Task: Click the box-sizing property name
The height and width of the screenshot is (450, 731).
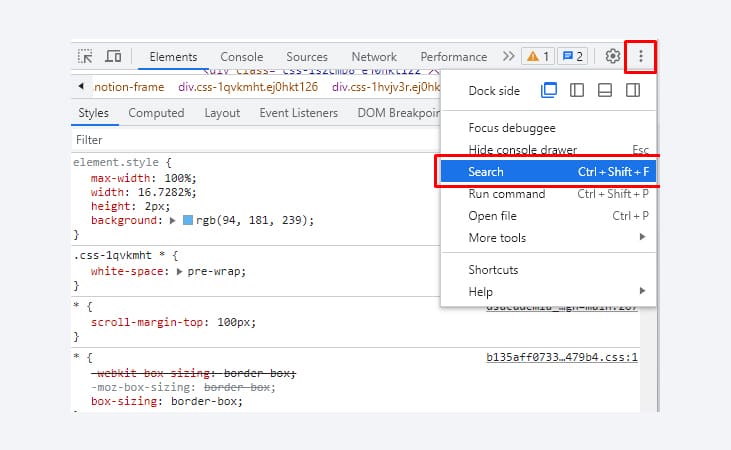Action: 124,401
